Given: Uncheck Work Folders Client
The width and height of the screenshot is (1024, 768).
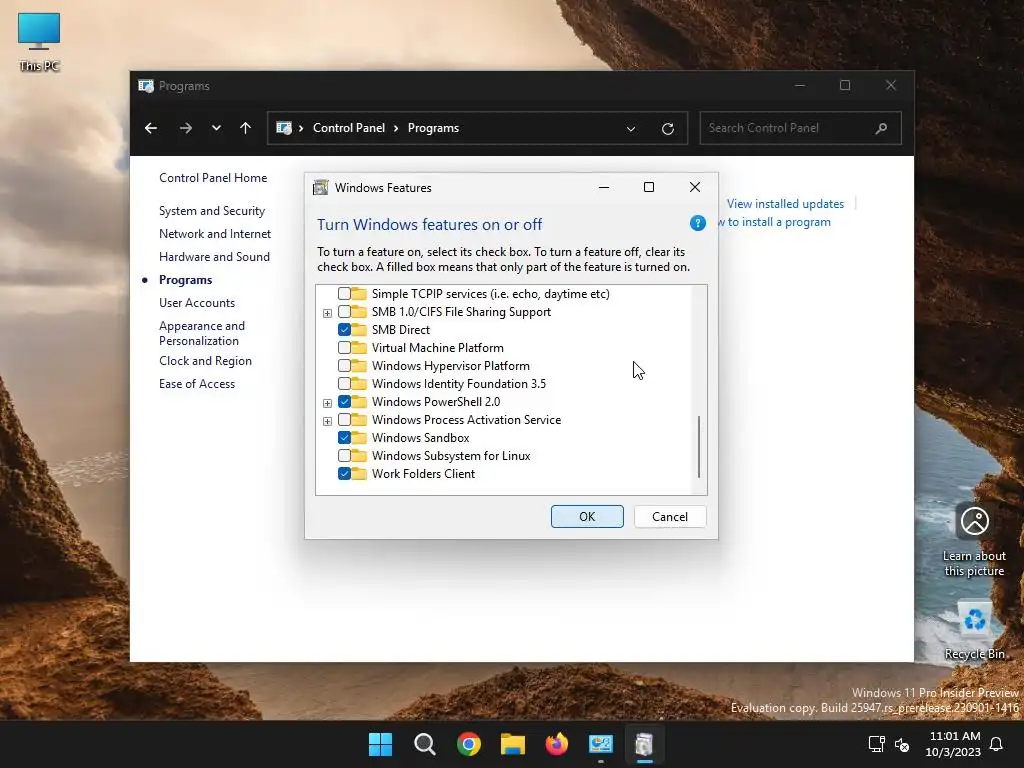Looking at the screenshot, I should pos(344,473).
